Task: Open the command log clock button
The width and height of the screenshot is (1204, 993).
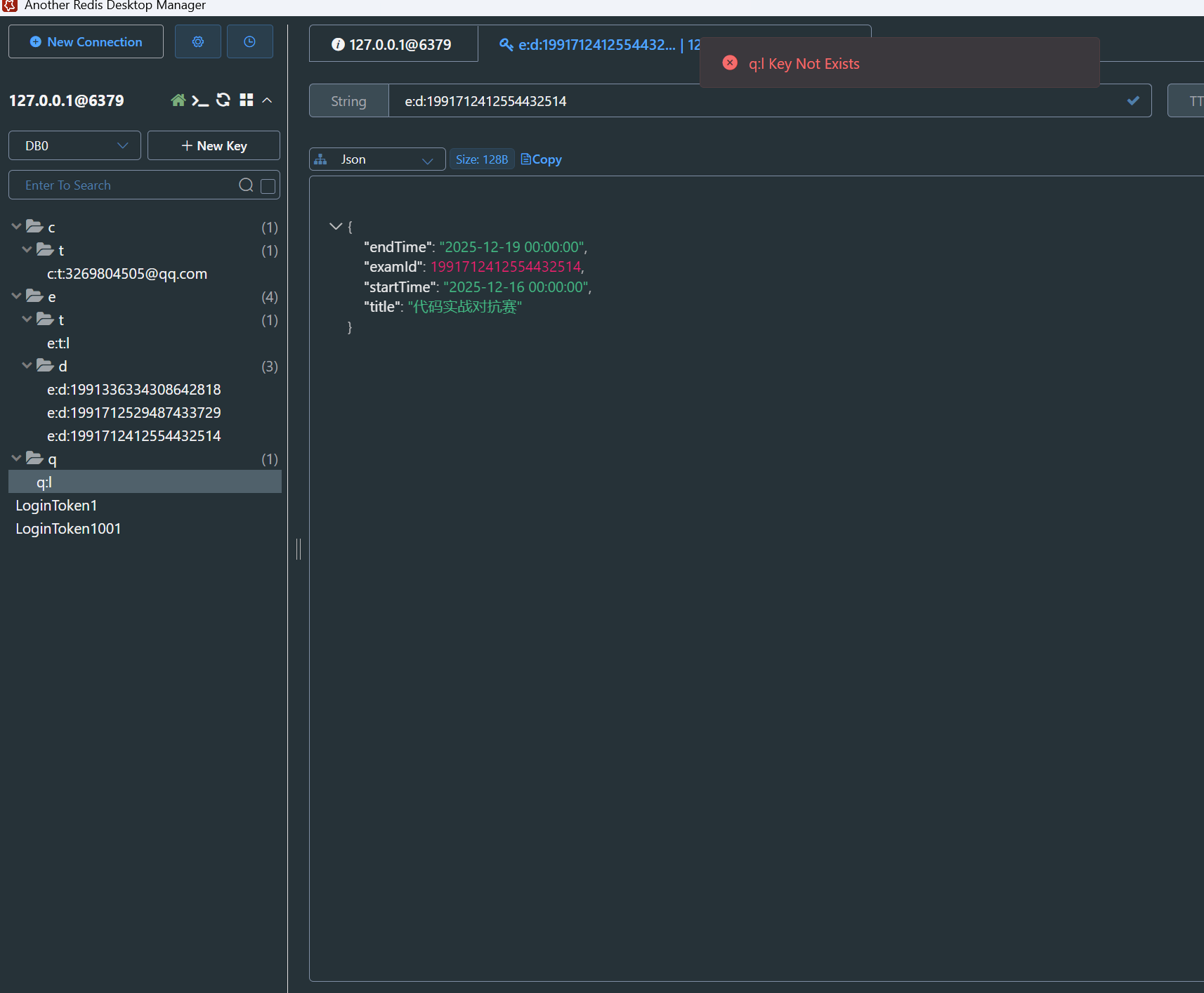Action: point(249,41)
